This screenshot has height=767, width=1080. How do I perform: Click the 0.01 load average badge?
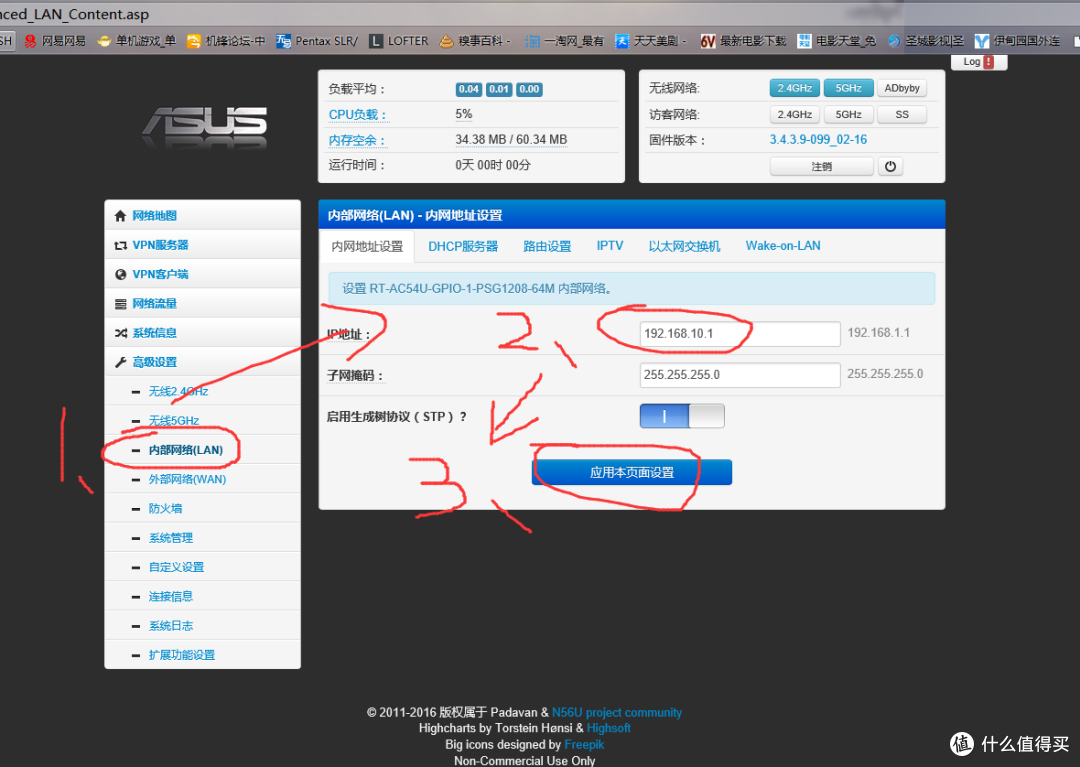[x=499, y=90]
